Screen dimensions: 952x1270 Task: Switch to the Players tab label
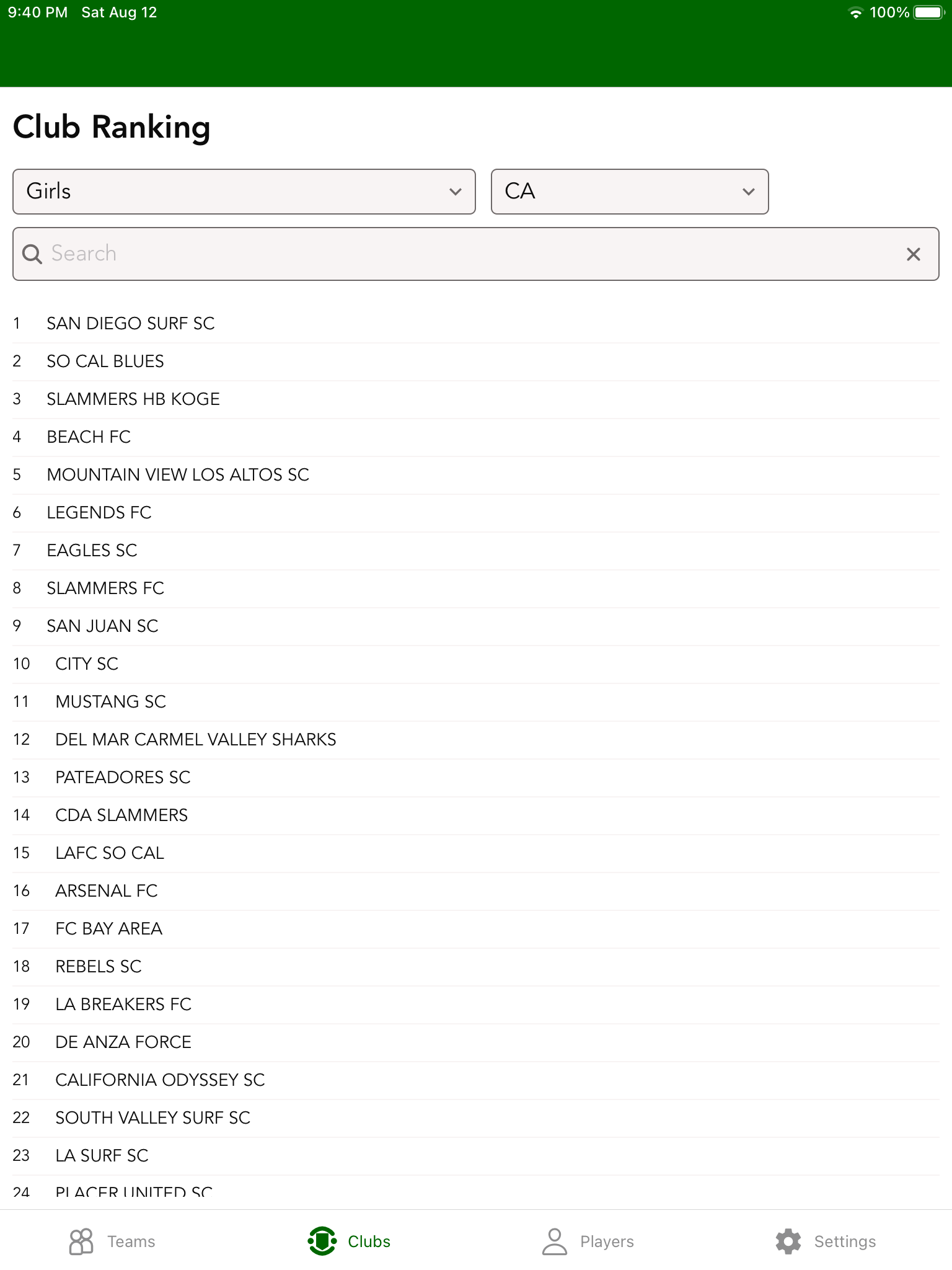coord(607,1241)
